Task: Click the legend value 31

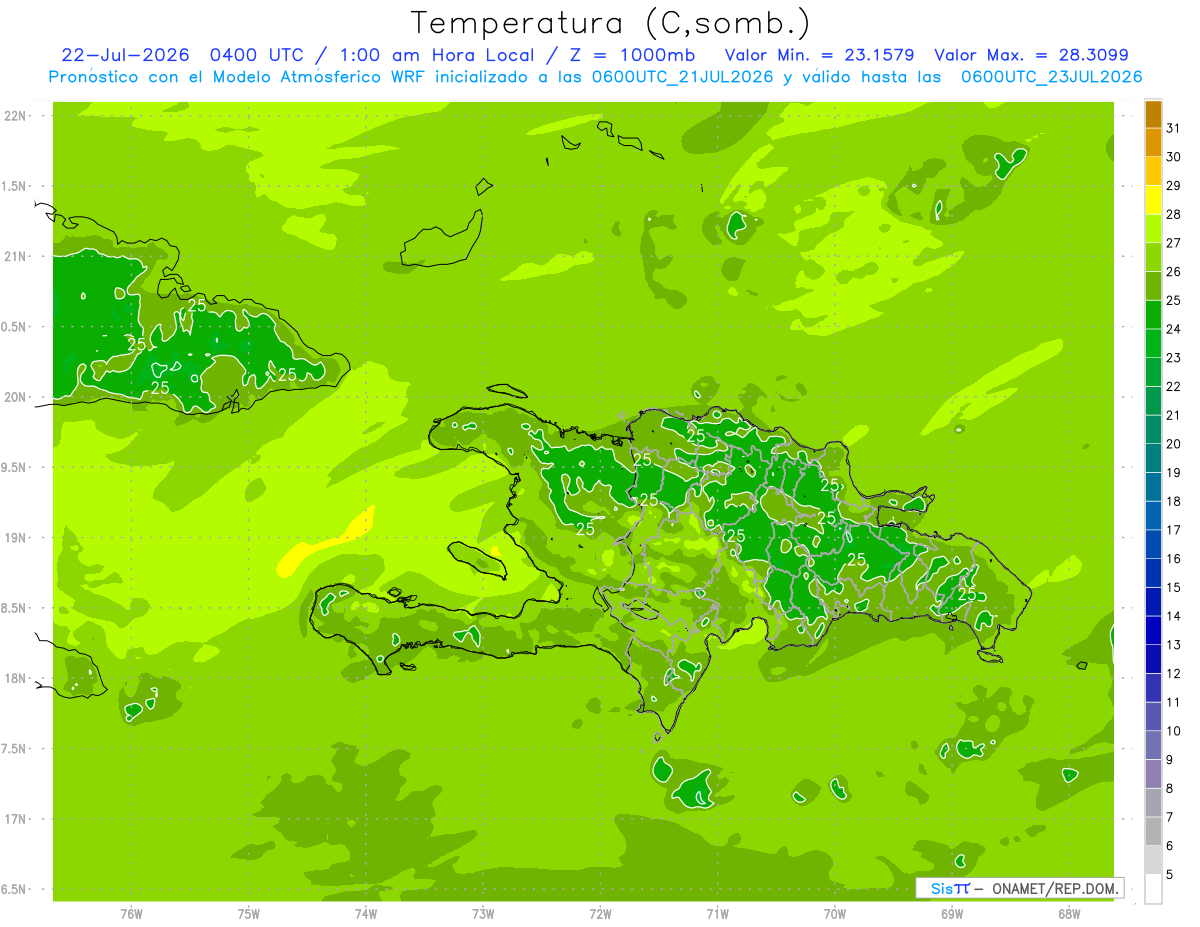Action: (x=1173, y=128)
